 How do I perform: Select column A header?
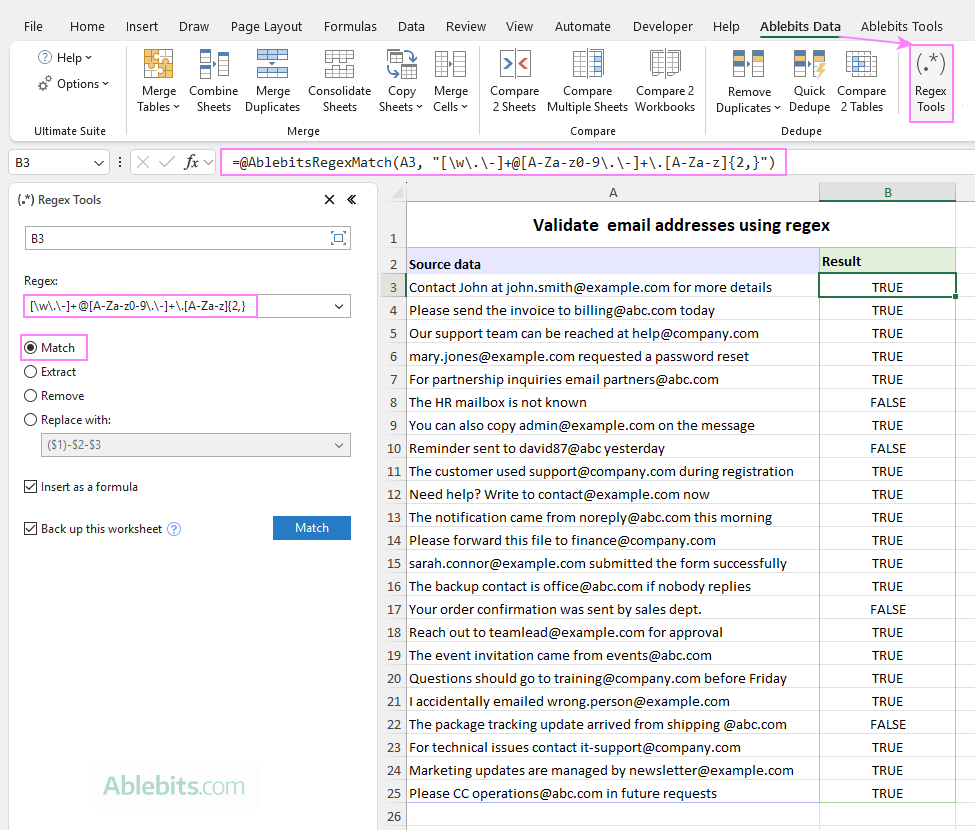(612, 193)
